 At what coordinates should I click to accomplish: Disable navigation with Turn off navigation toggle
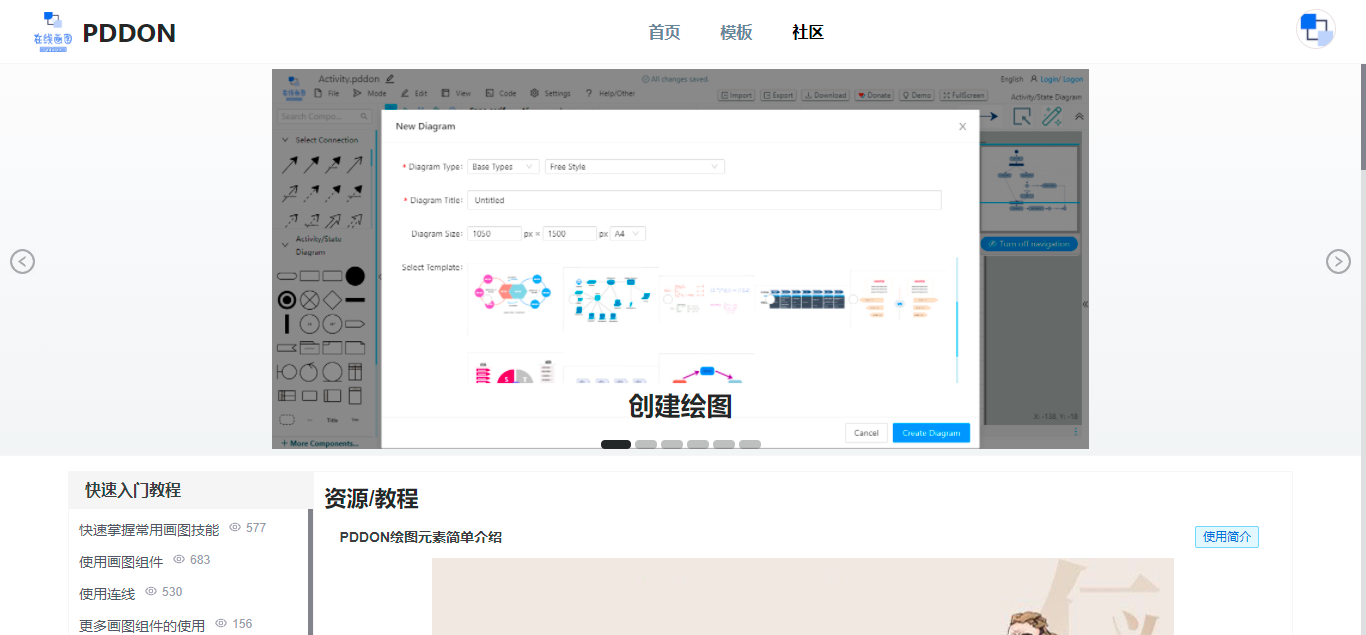tap(1028, 243)
